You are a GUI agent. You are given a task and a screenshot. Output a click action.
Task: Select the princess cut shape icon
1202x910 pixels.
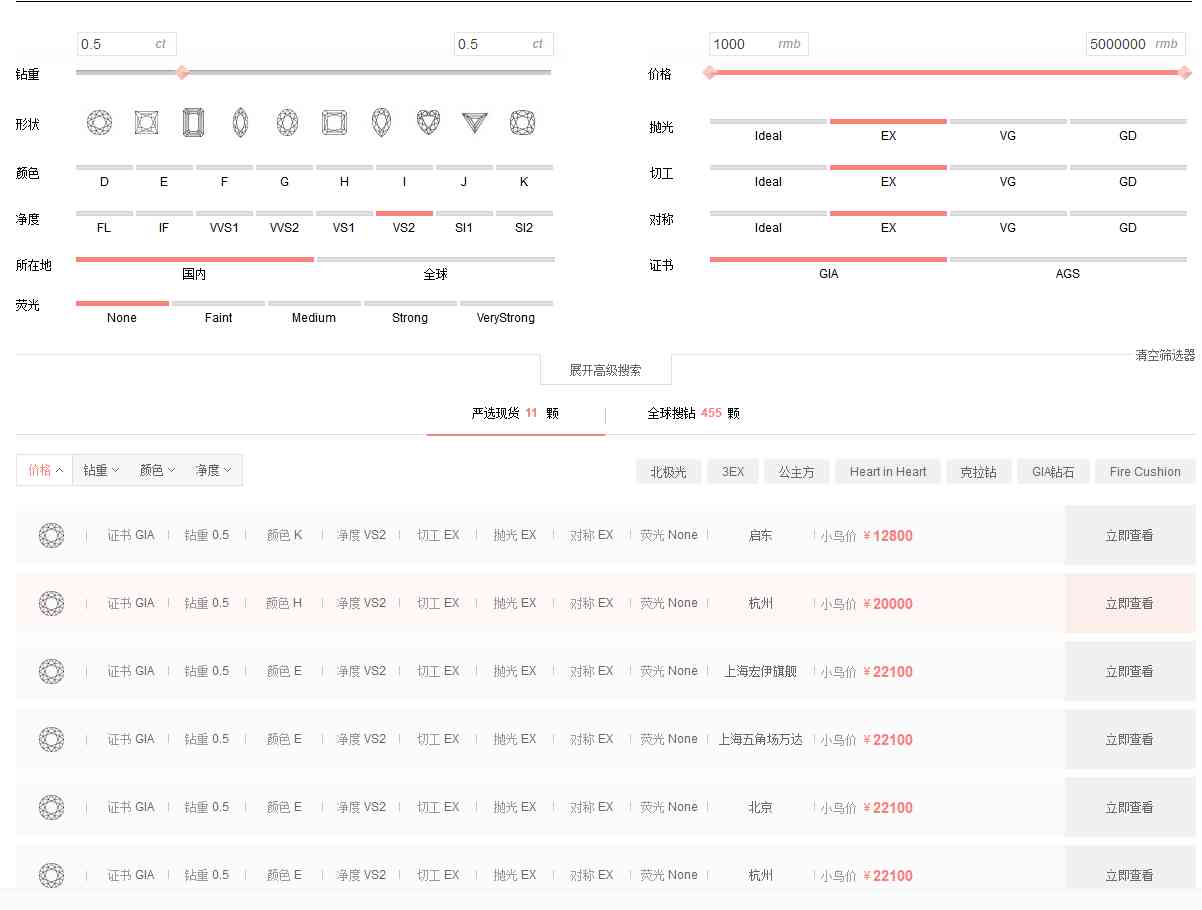click(x=145, y=122)
